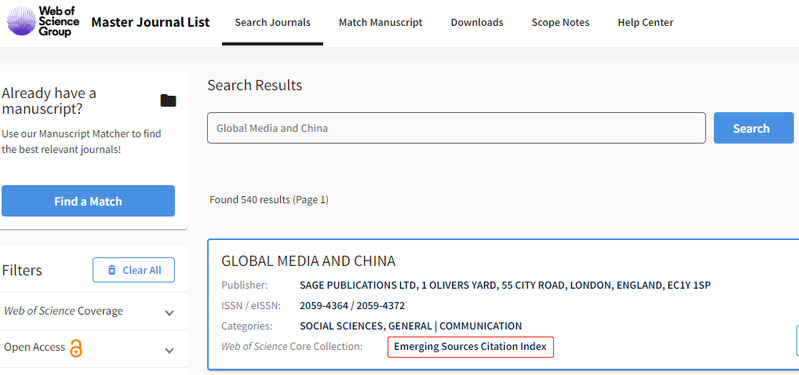Click the Find a Match button
The height and width of the screenshot is (375, 799).
click(x=88, y=201)
